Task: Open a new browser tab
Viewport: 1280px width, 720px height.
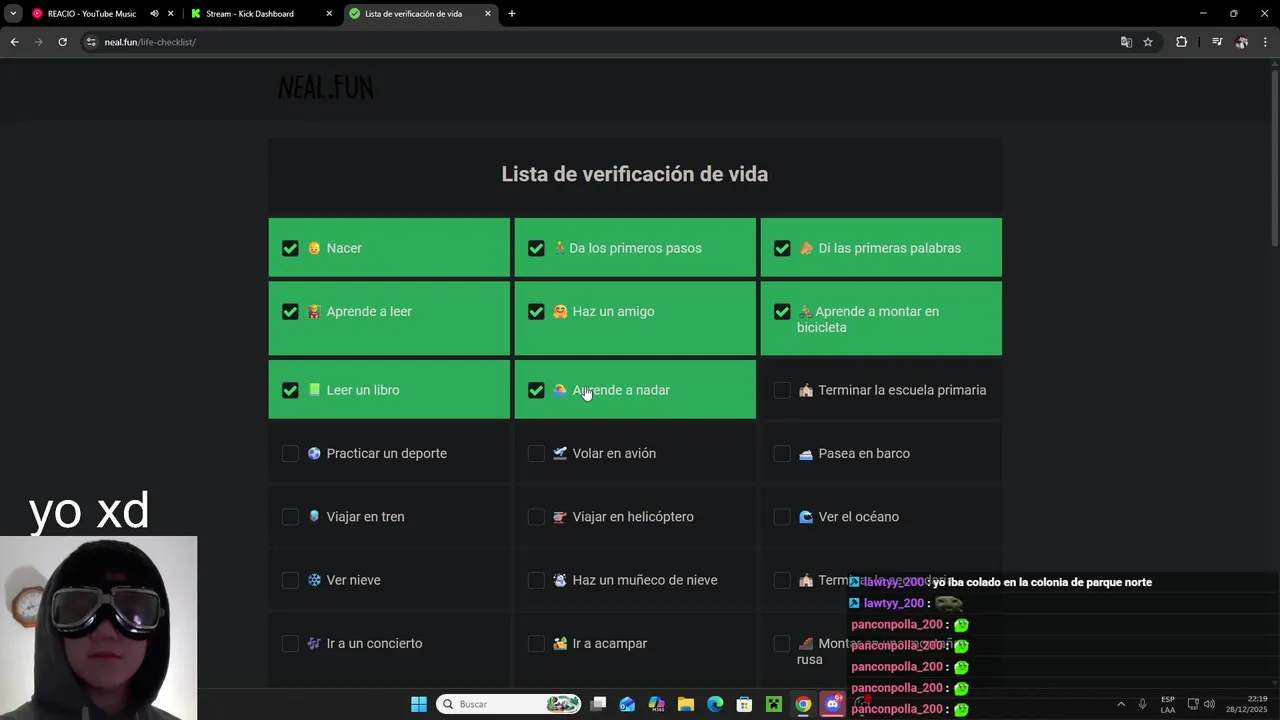Action: [512, 14]
